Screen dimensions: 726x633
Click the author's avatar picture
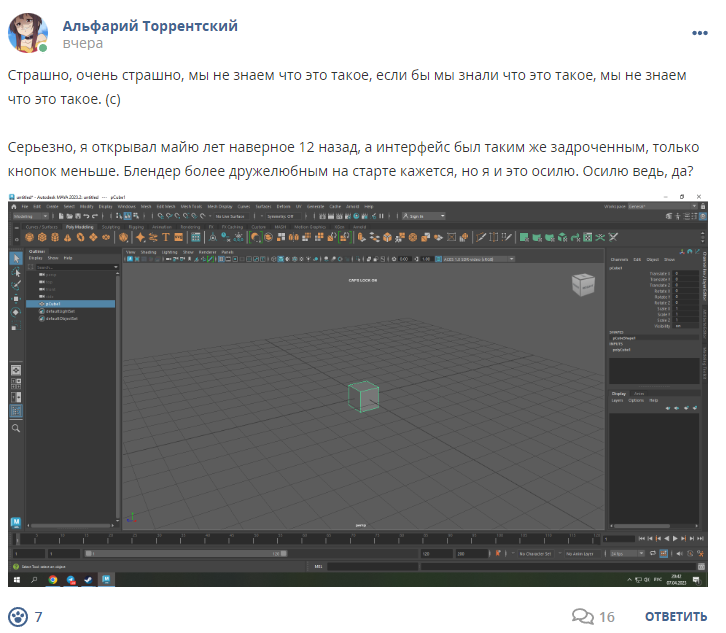coord(27,33)
